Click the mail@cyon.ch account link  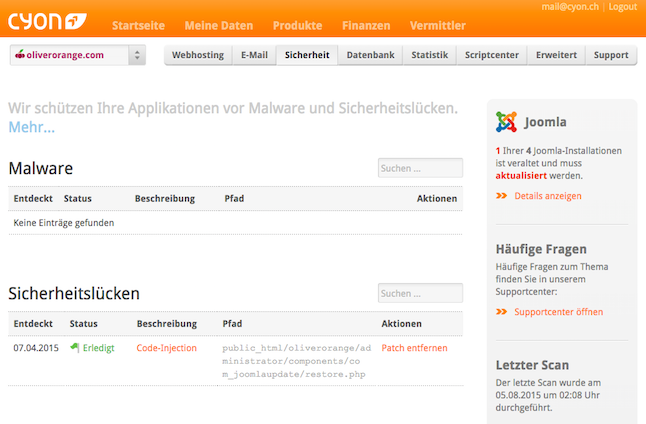(x=570, y=7)
